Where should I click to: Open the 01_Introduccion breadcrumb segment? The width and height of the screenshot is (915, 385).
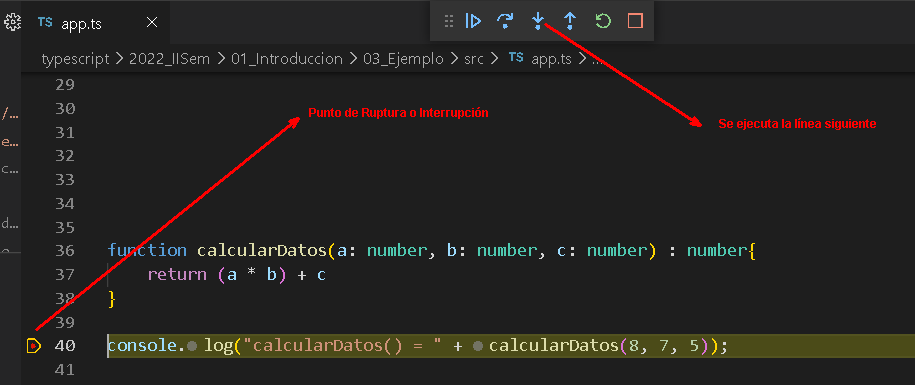pyautogui.click(x=287, y=59)
